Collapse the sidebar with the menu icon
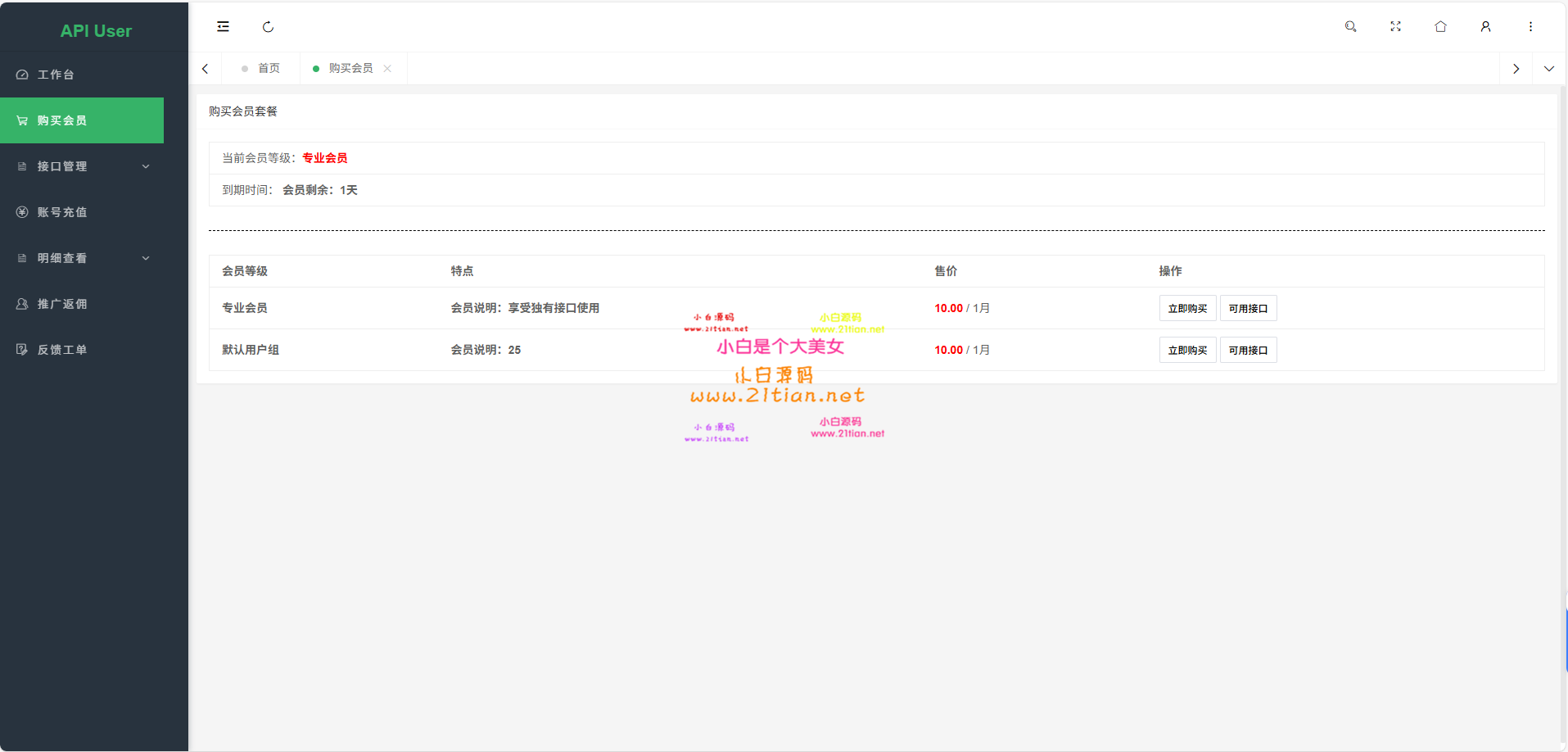 pos(223,27)
